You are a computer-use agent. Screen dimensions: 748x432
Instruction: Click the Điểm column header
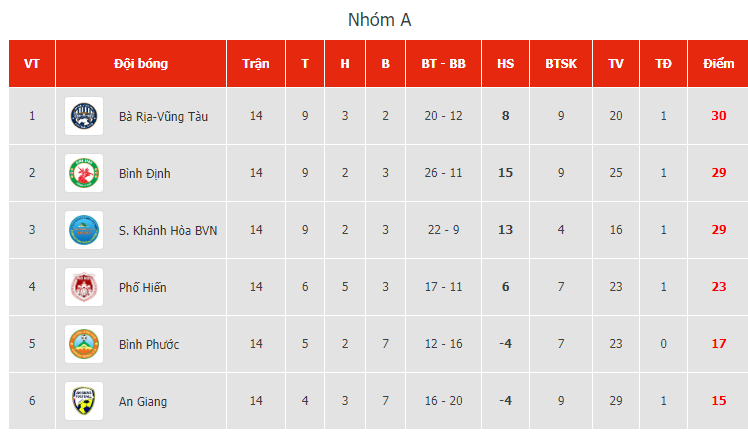coord(718,64)
